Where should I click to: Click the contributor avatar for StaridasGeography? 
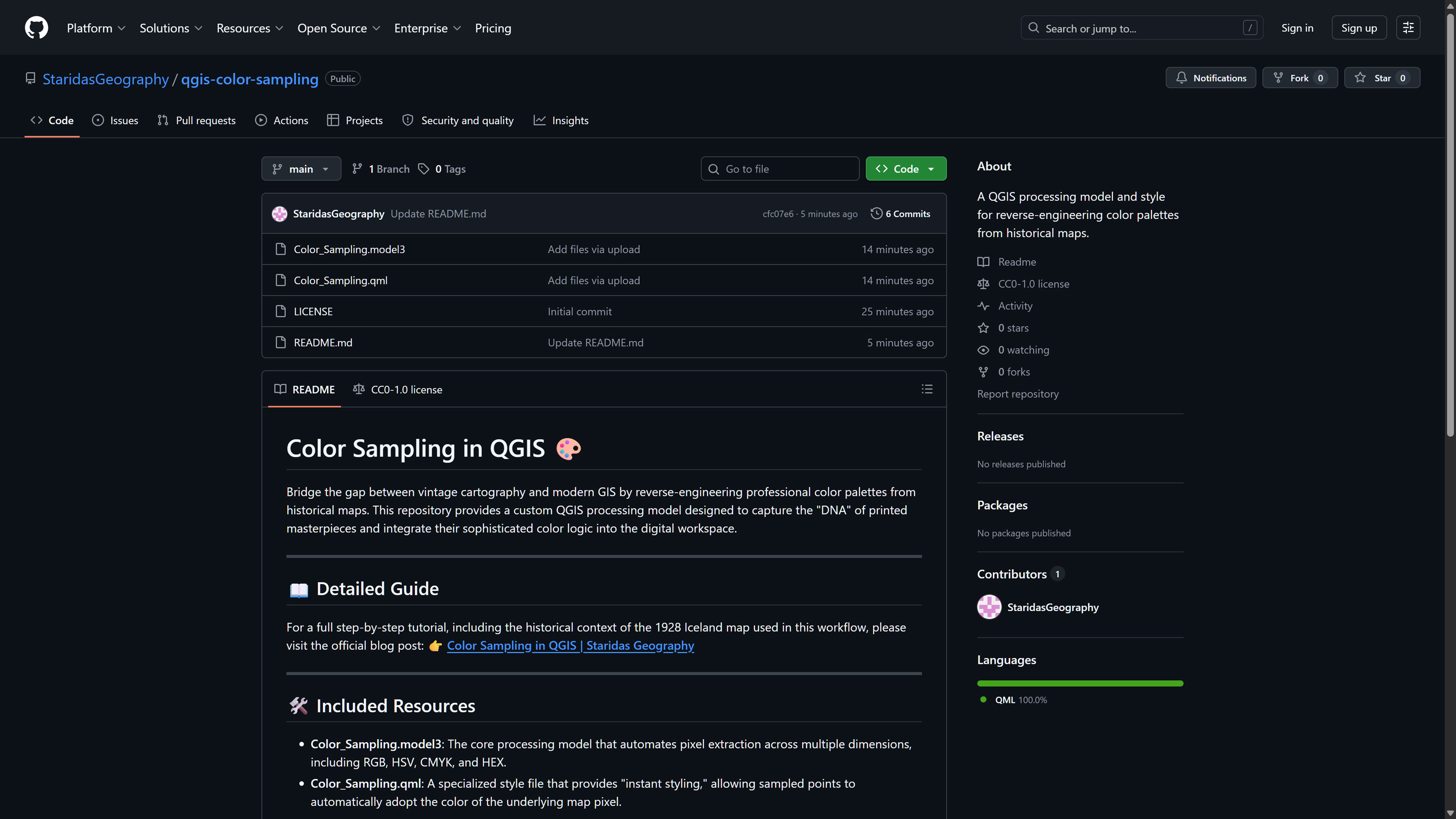(989, 607)
